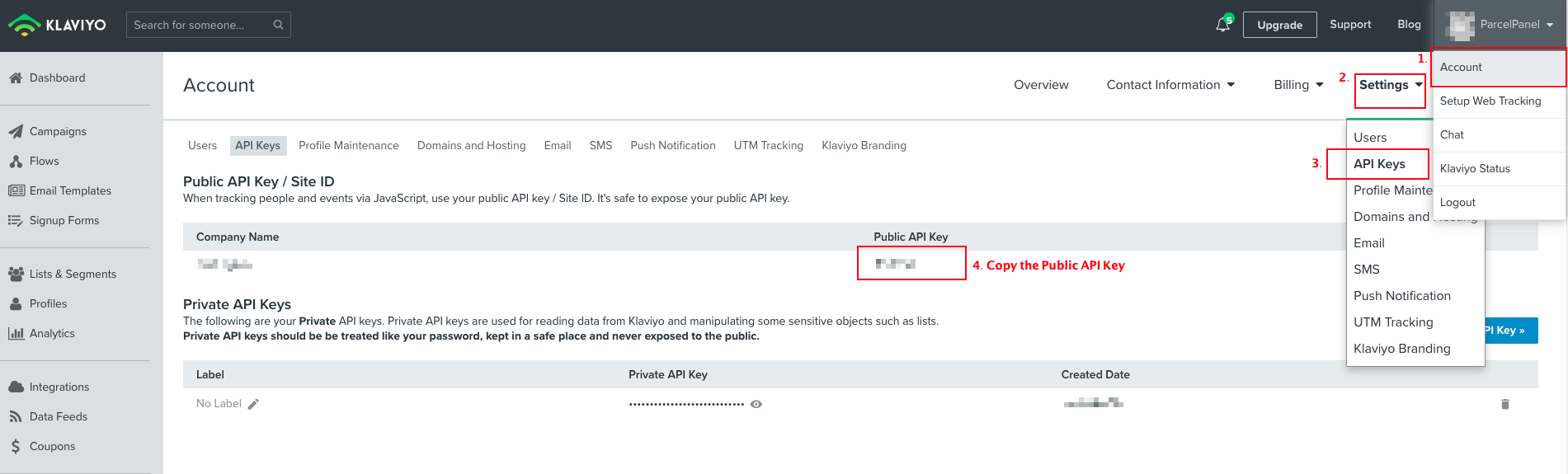Viewport: 1568px width, 474px height.
Task: Switch to Domains and Hosting sub-tab
Action: [471, 146]
